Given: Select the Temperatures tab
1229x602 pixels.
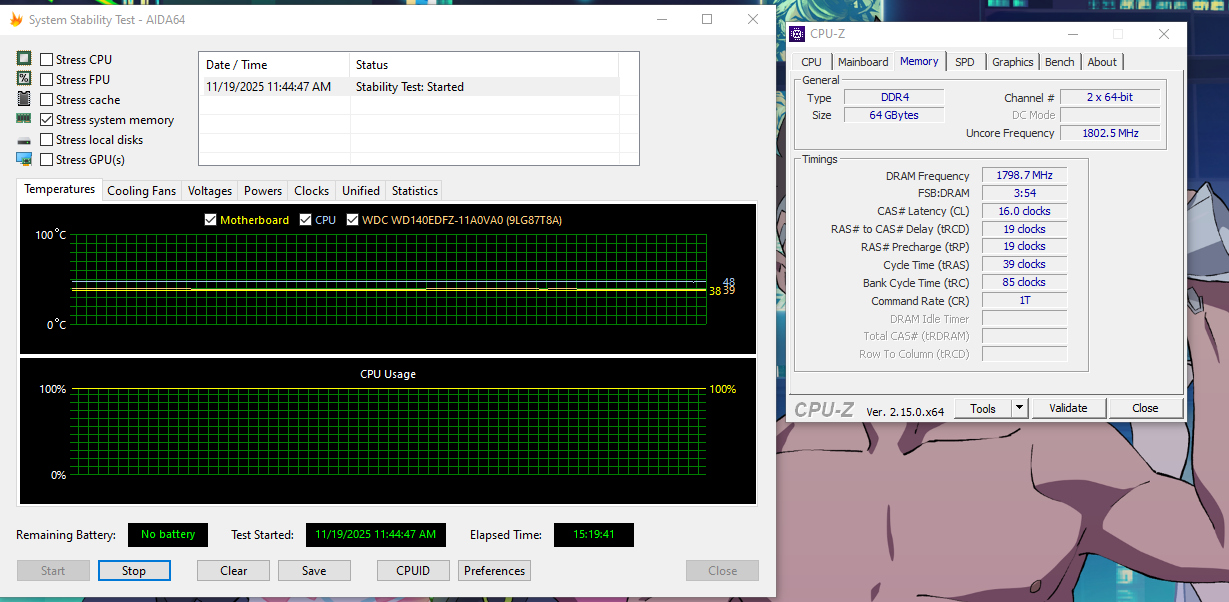Looking at the screenshot, I should pyautogui.click(x=60, y=189).
